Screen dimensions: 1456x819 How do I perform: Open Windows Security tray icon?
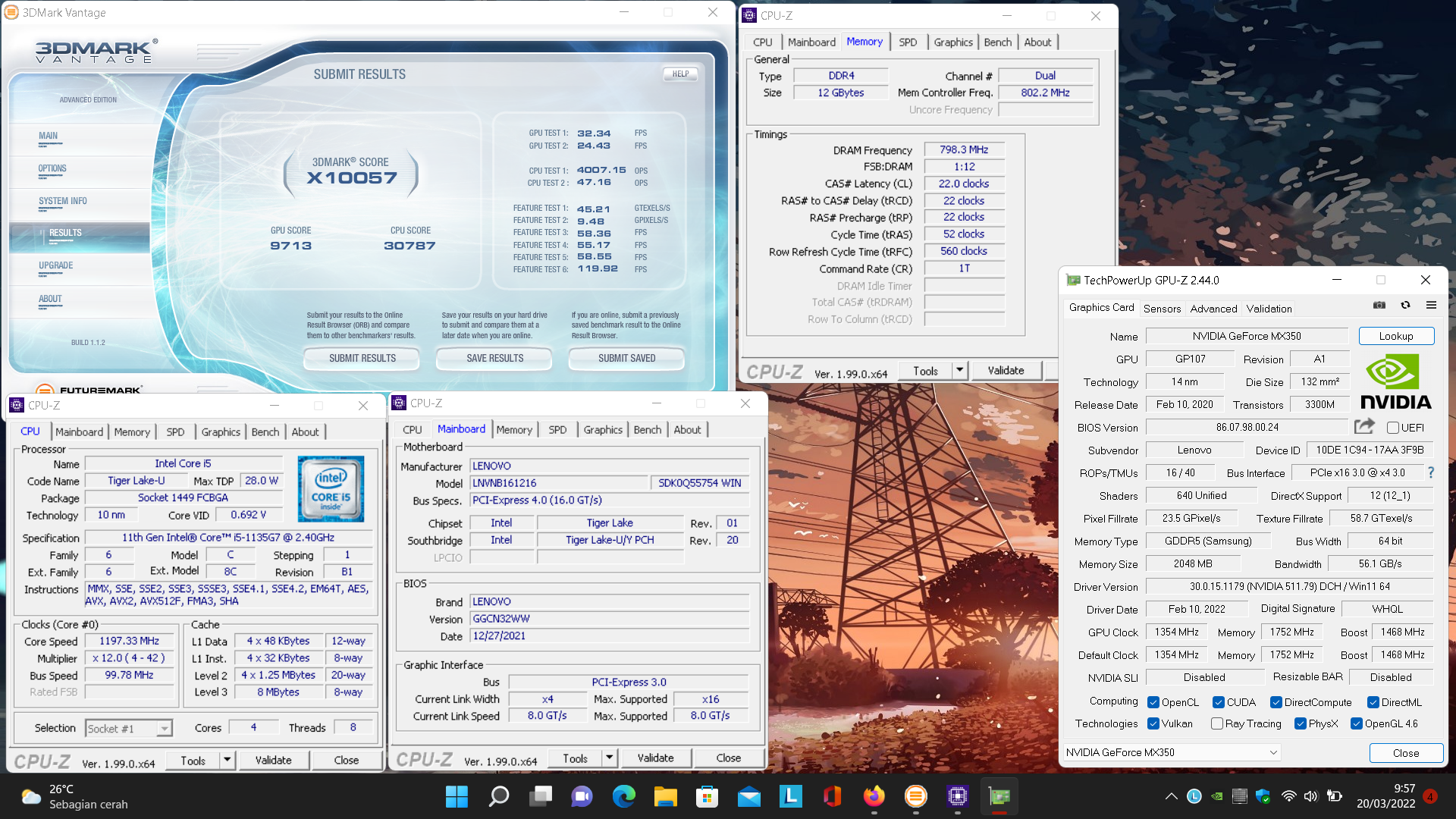click(x=1263, y=796)
